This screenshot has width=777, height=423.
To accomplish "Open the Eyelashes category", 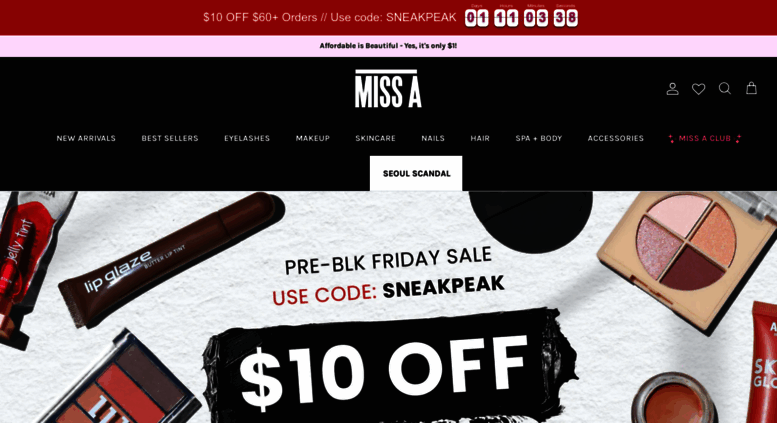I will [247, 138].
